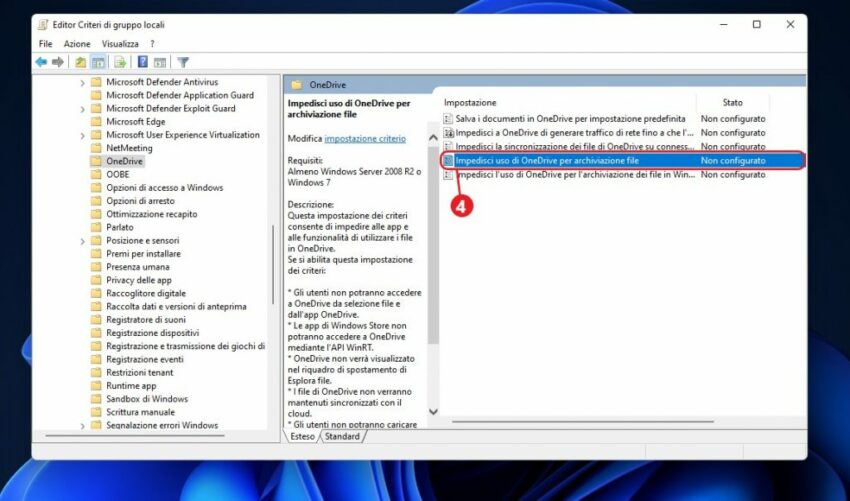Open the Visualizza menu
This screenshot has height=501, width=850.
[x=120, y=44]
